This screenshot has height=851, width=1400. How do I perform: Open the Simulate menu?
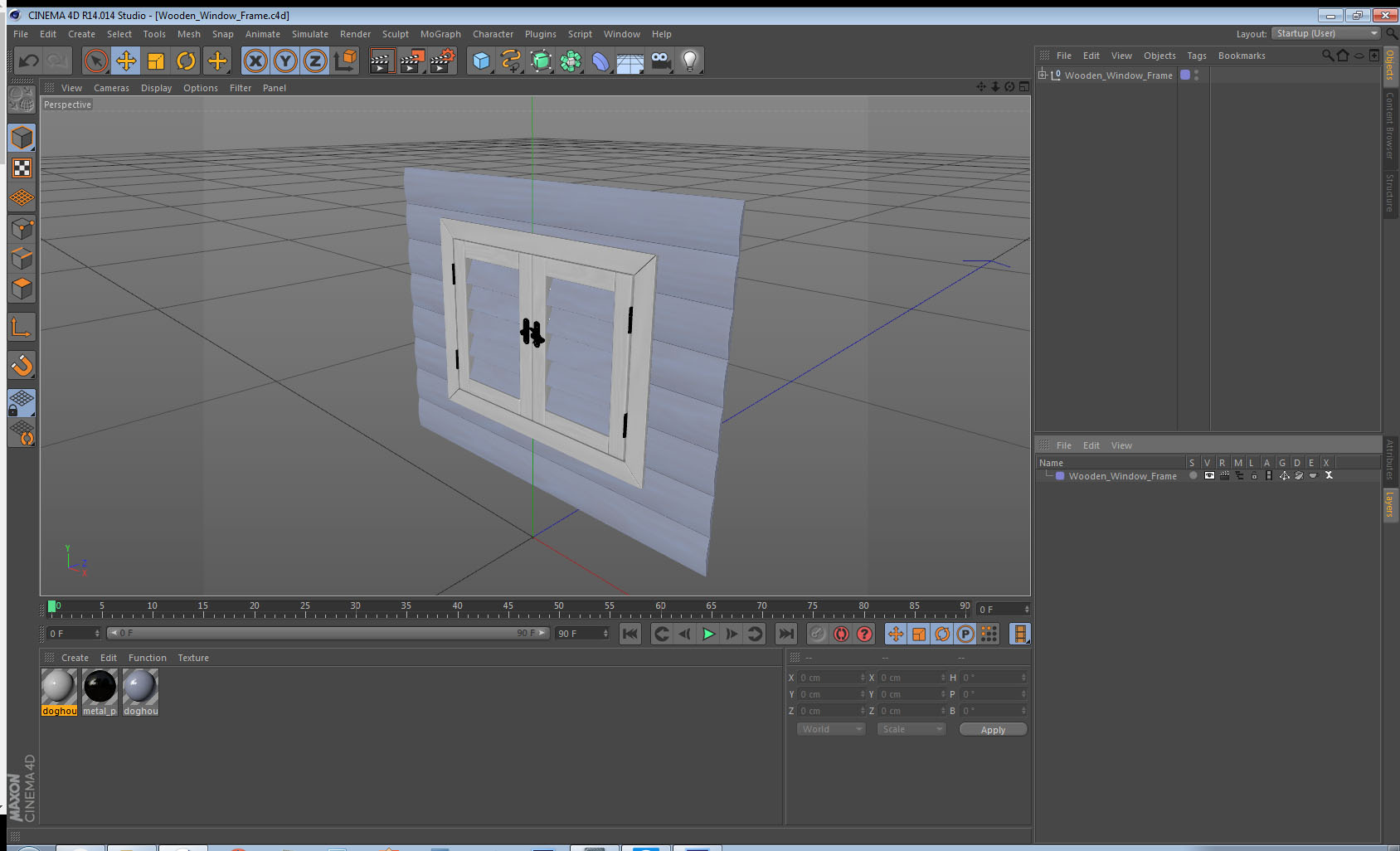(x=309, y=34)
